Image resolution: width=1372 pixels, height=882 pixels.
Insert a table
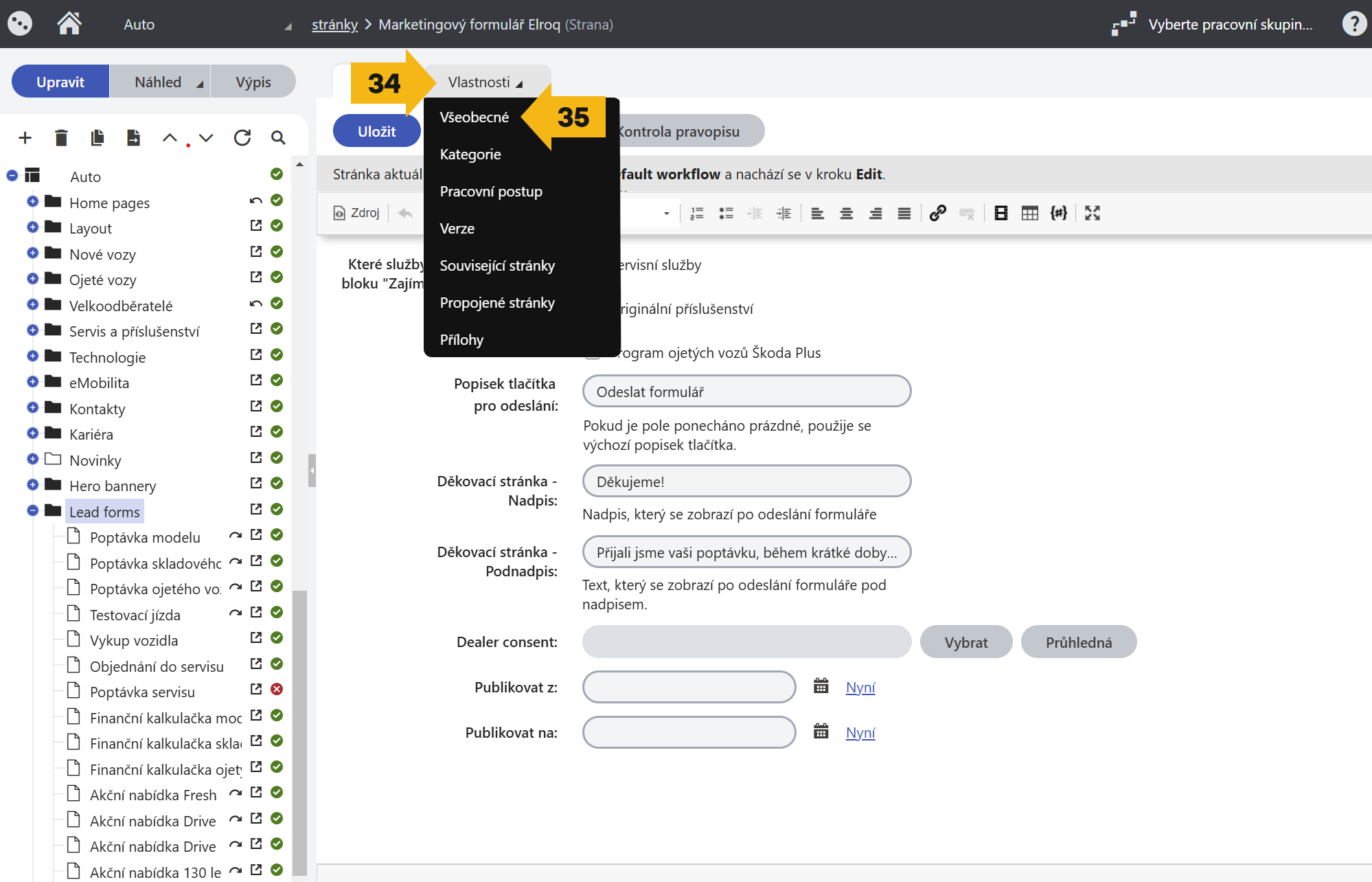pos(1029,213)
